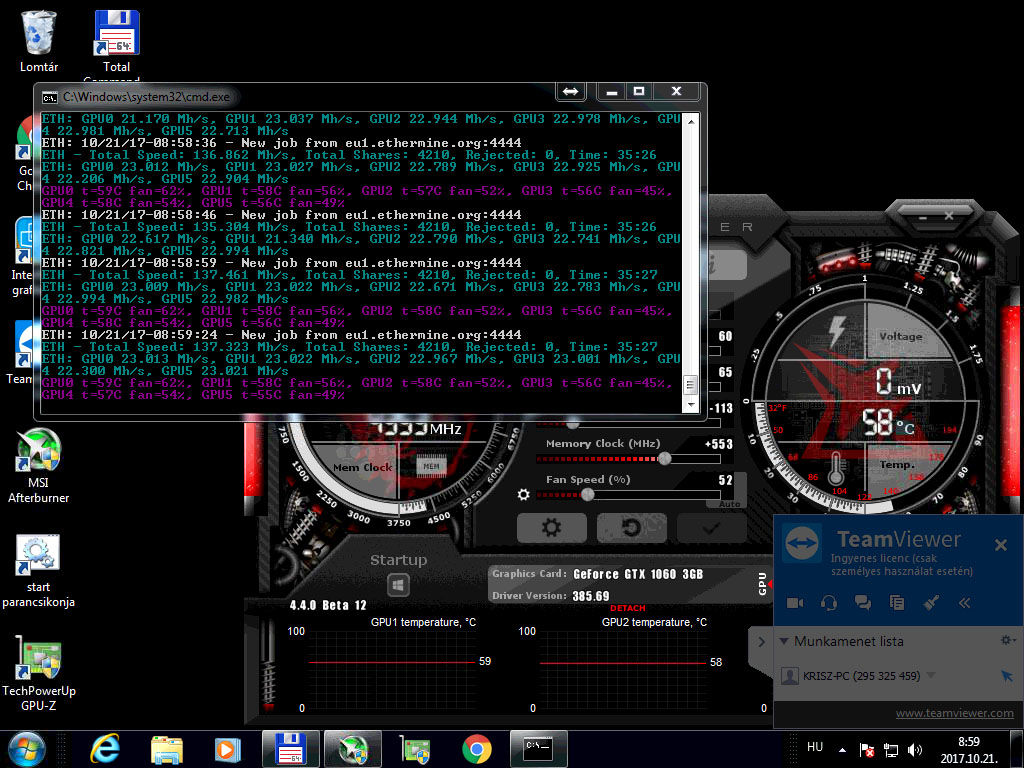Screen dimensions: 1024x768
Task: Open session list gear options dropdown
Action: coord(1008,640)
